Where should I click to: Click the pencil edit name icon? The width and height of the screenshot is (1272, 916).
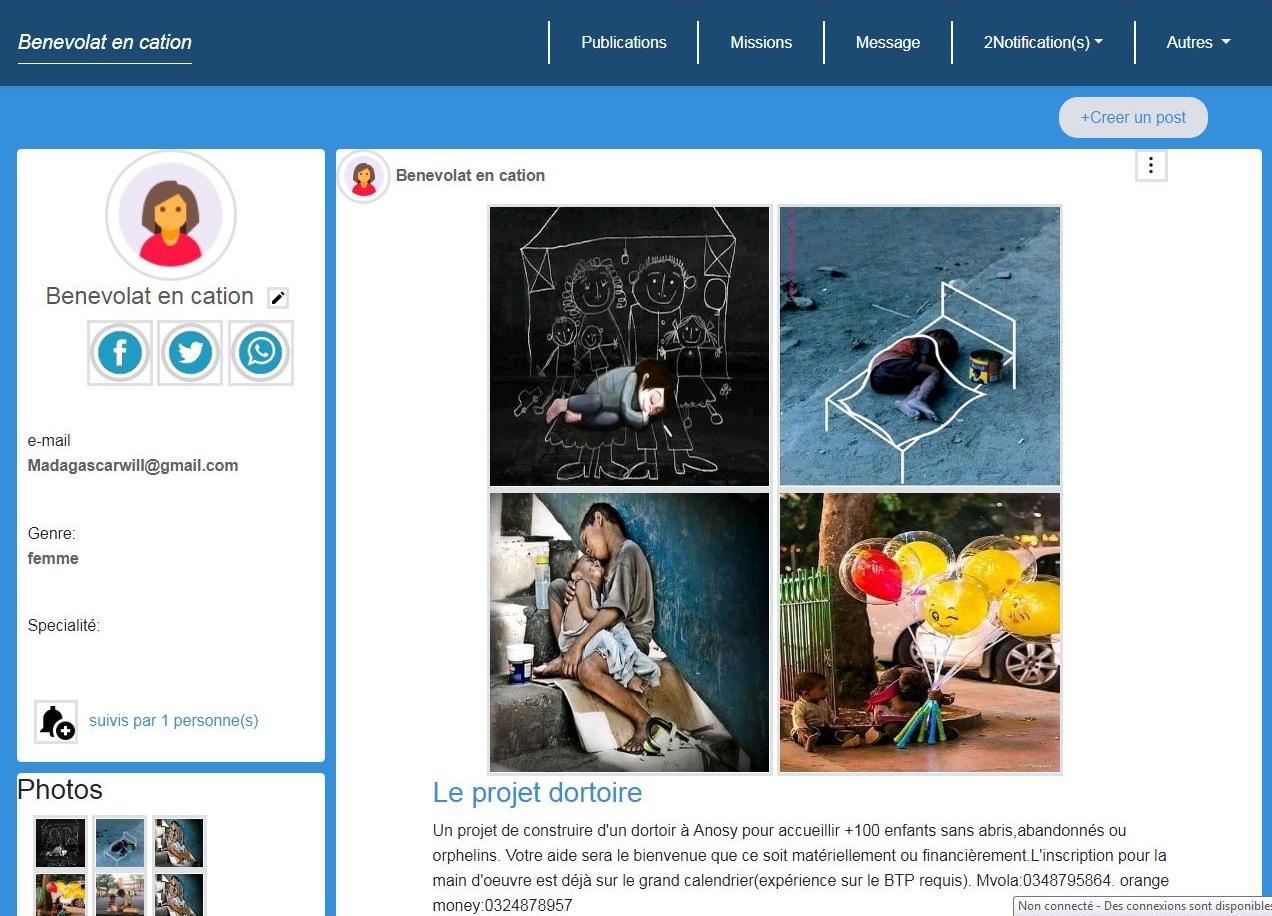coord(278,298)
